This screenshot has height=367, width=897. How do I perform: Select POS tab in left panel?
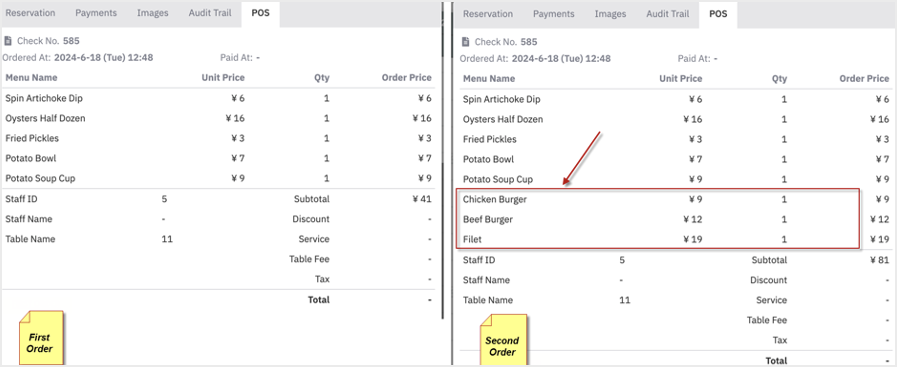click(x=260, y=13)
